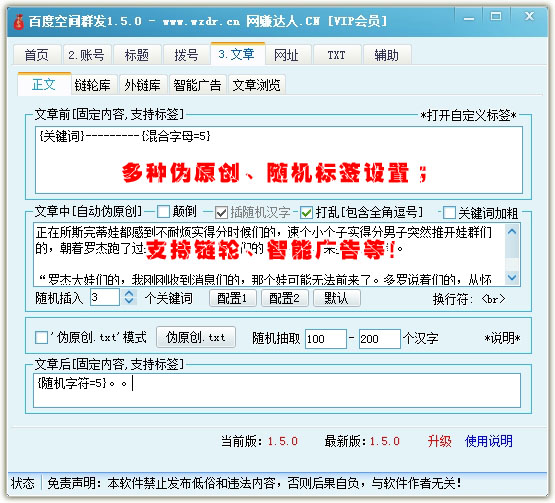Close the application window

click(529, 17)
